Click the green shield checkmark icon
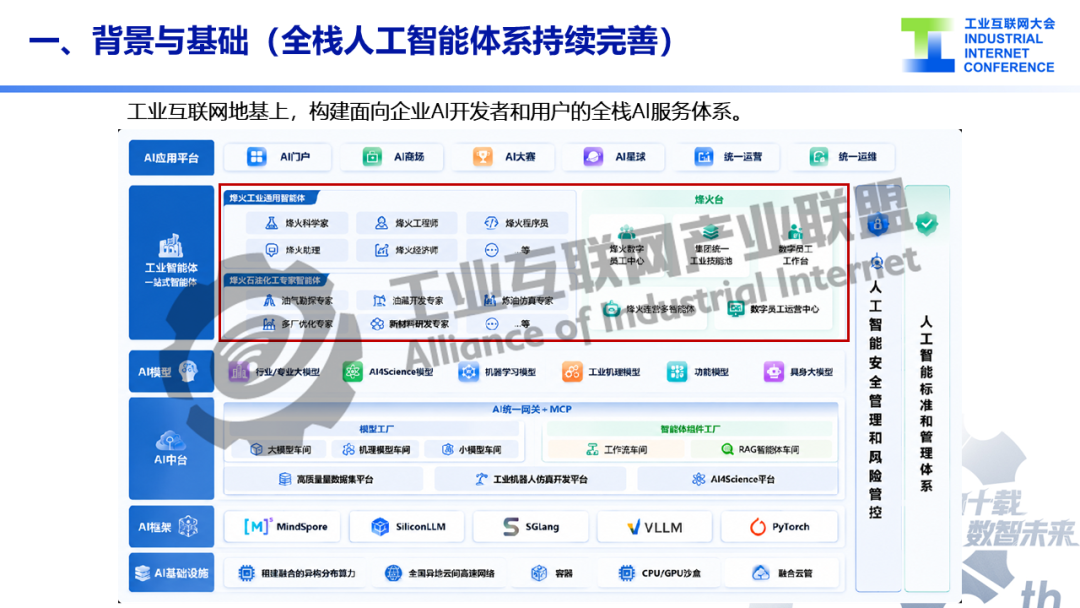Viewport: 1080px width, 608px height. coord(926,223)
